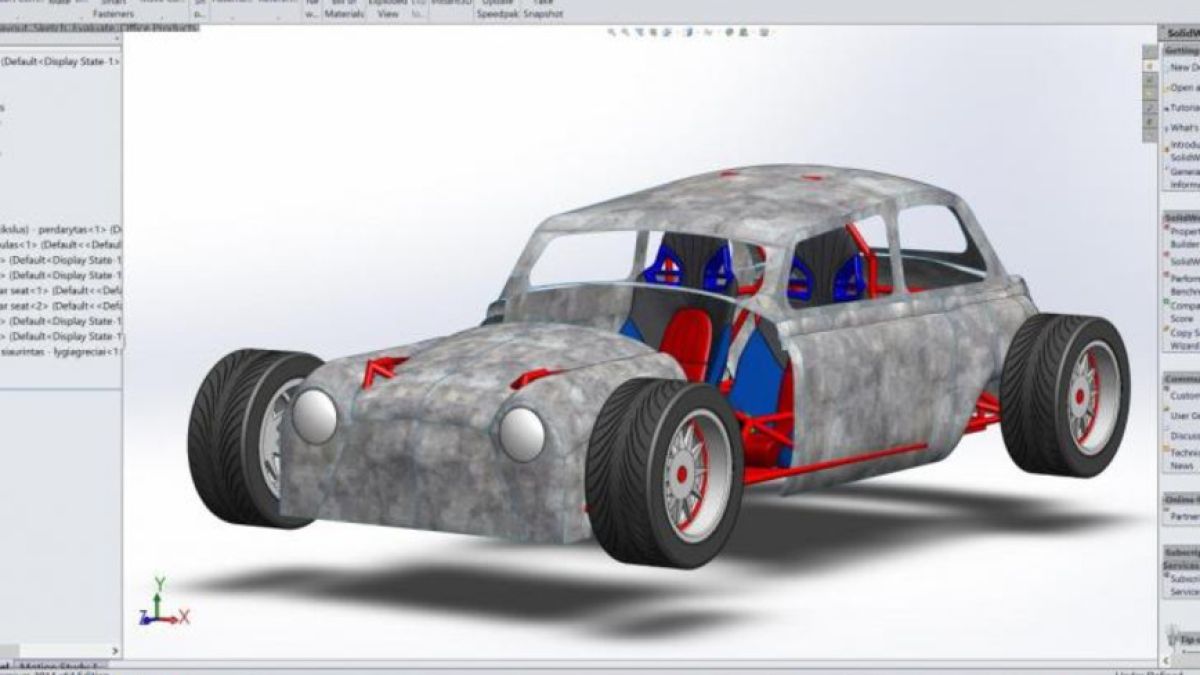Click the Take Snapshot button

point(543,9)
